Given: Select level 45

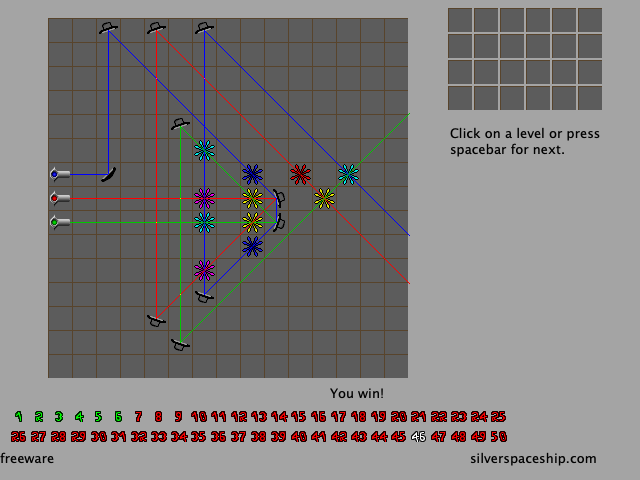Looking at the screenshot, I should coord(399,437).
